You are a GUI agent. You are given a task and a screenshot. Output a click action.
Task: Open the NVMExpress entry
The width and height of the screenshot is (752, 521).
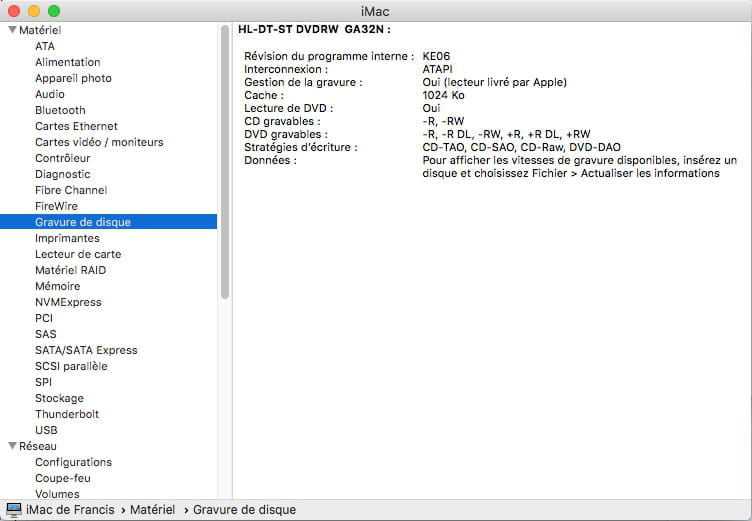[68, 302]
